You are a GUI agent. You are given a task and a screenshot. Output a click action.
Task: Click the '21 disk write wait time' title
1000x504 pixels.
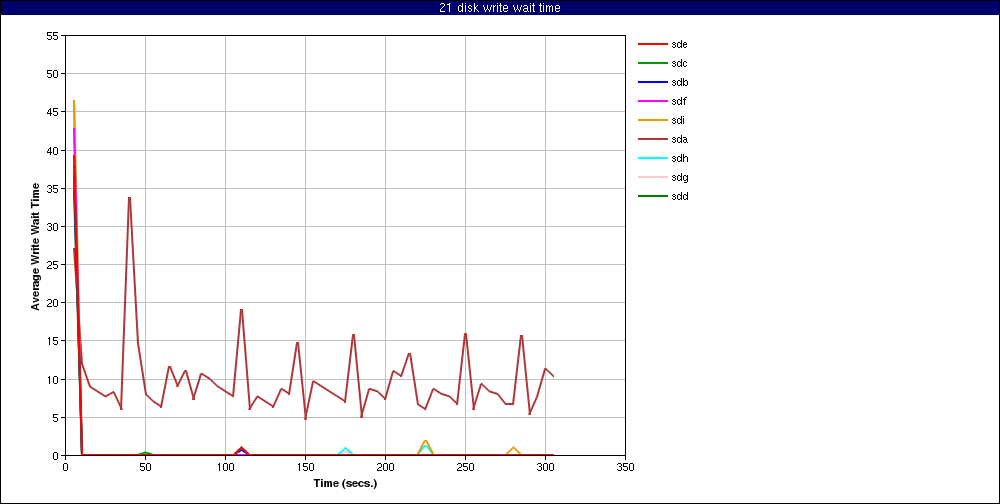click(499, 8)
